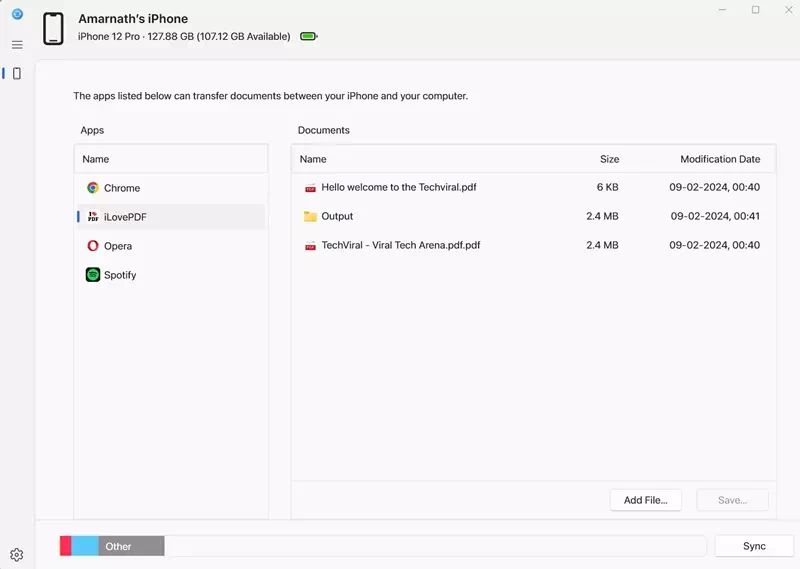Click the 09-02-2024, 00:41 modification date
The height and width of the screenshot is (569, 800).
[x=715, y=216]
